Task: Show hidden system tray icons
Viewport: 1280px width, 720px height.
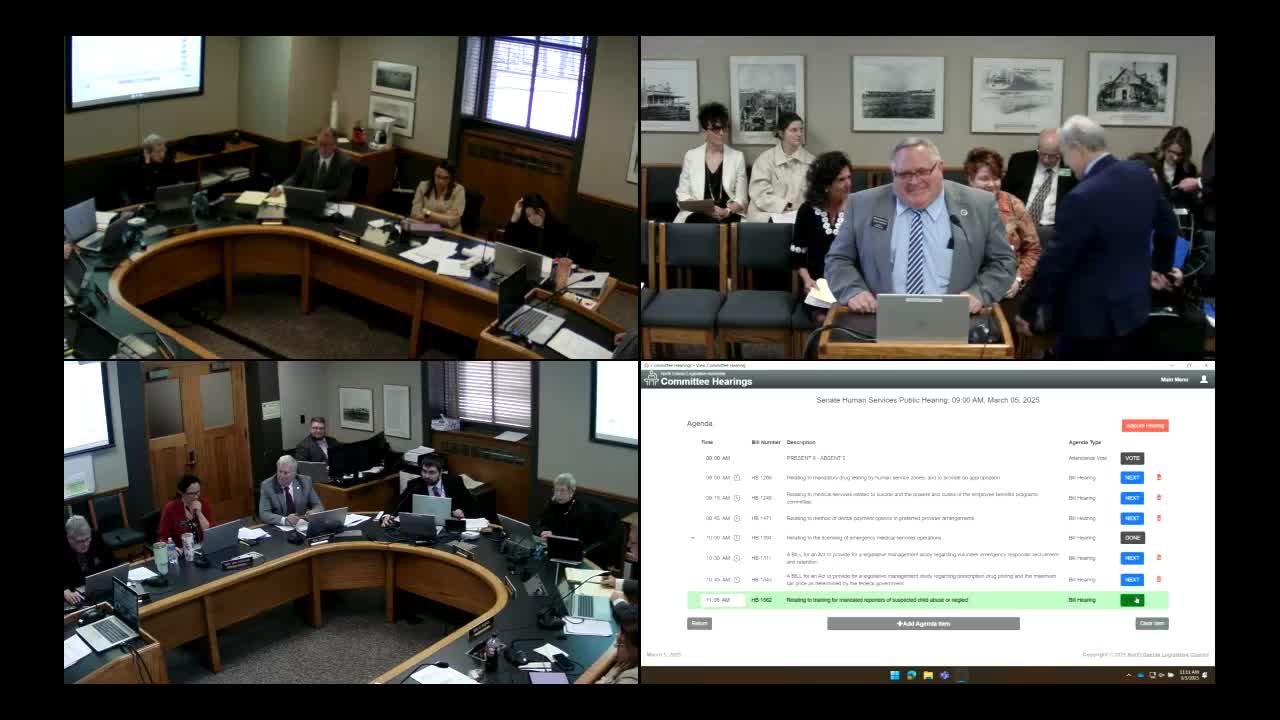Action: (1129, 675)
